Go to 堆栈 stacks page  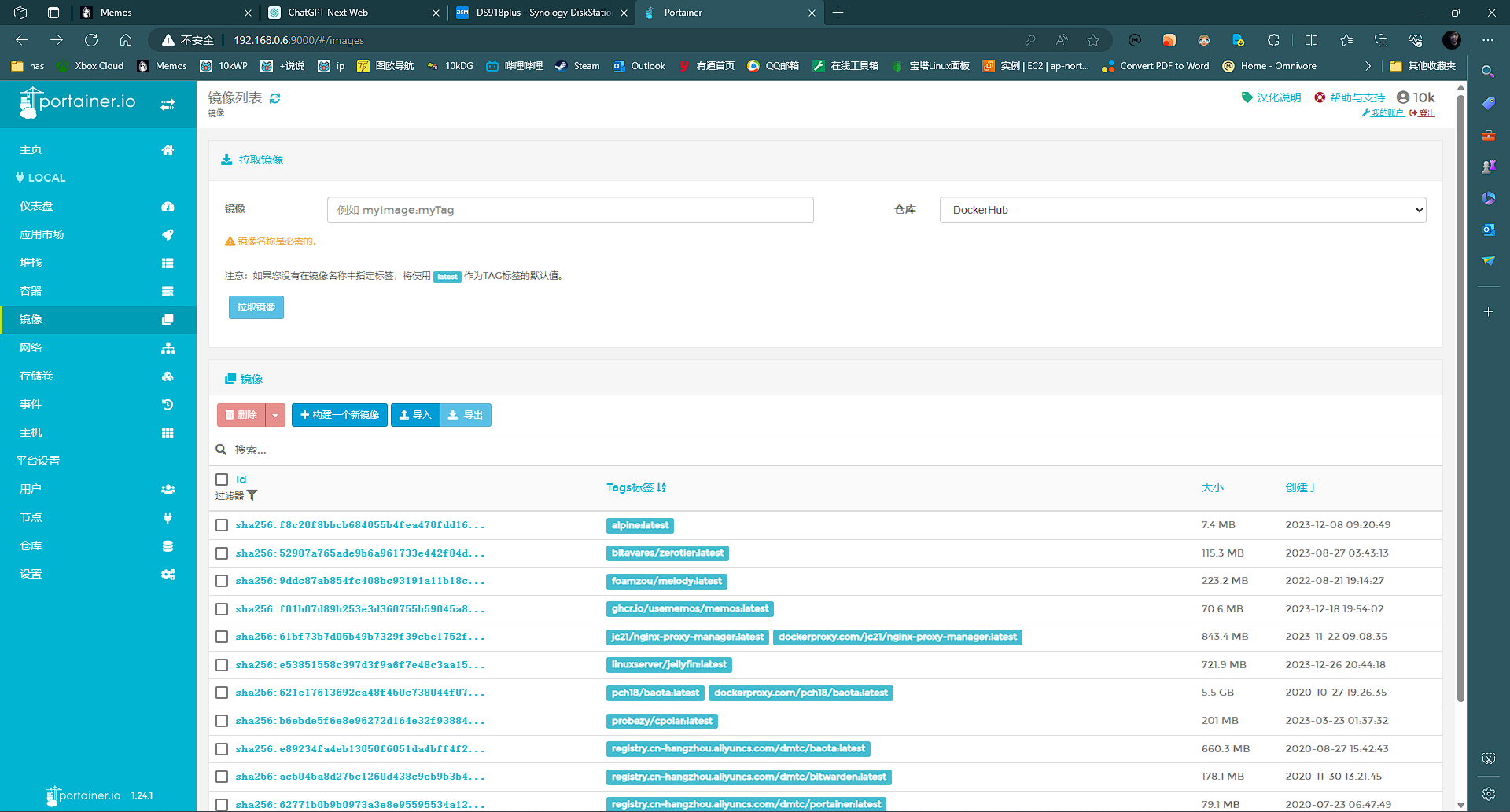(98, 263)
